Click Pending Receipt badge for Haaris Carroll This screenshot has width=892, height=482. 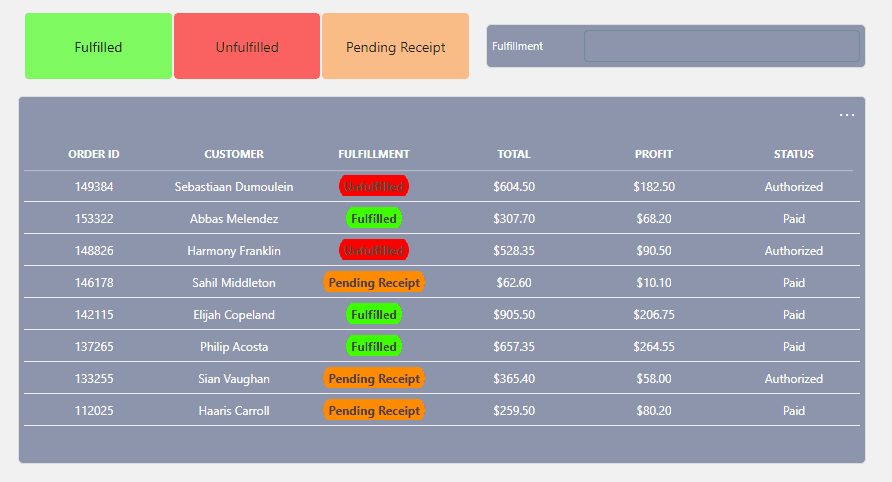pos(374,411)
